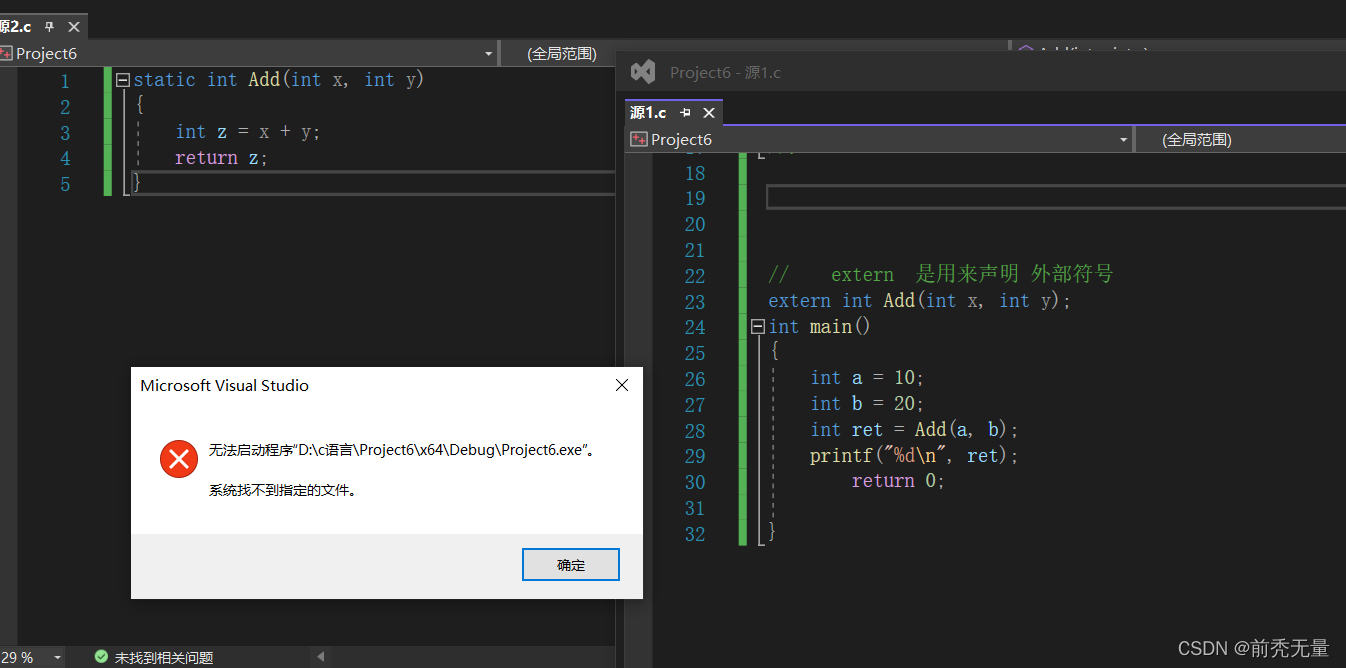Click the 'return z;' code line in 源2.c
The width and height of the screenshot is (1346, 668).
(x=222, y=158)
